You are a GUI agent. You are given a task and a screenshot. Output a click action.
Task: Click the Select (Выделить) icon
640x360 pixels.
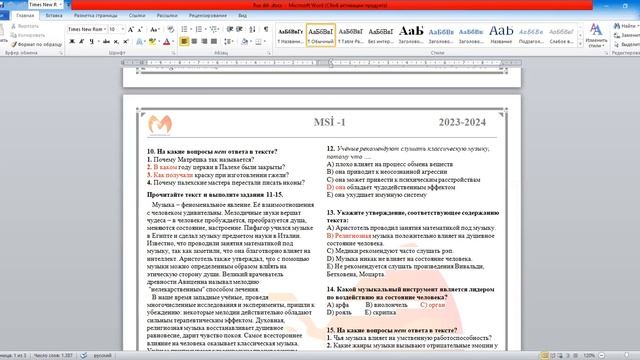pos(617,44)
